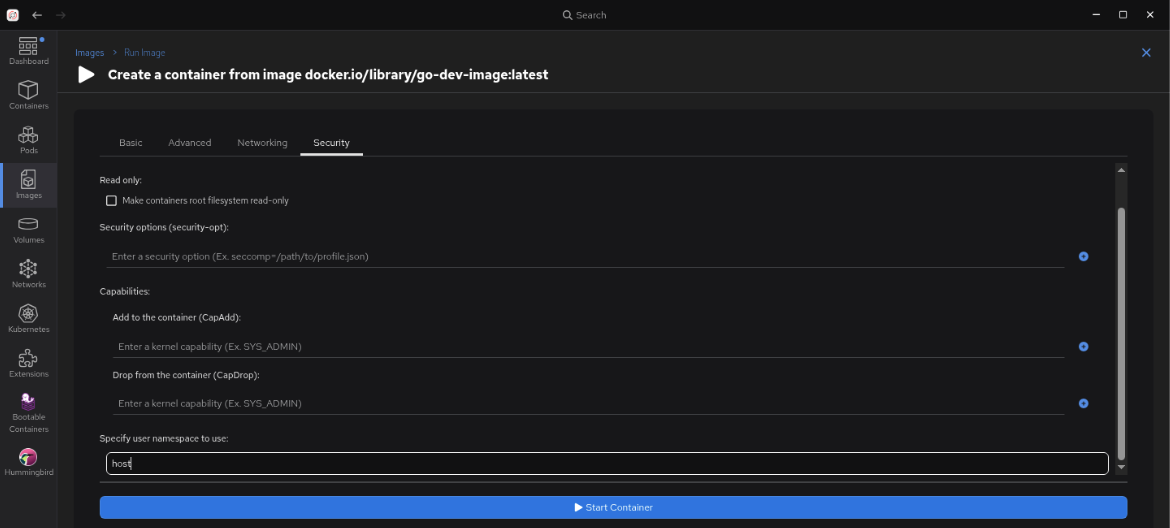Open the Dashboard section in sidebar

28,51
